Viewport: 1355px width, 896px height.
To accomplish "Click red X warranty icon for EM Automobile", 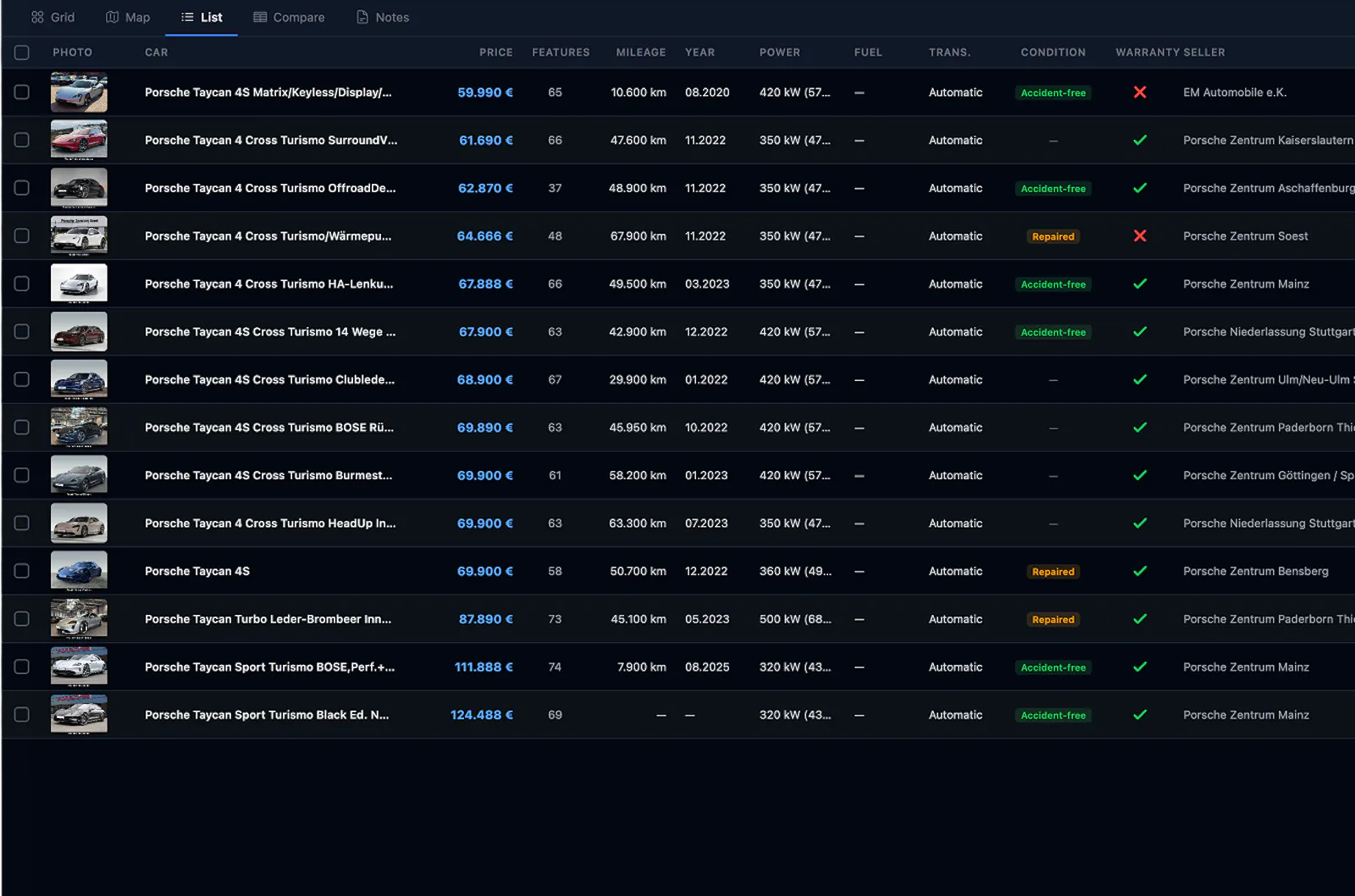I will pyautogui.click(x=1140, y=92).
